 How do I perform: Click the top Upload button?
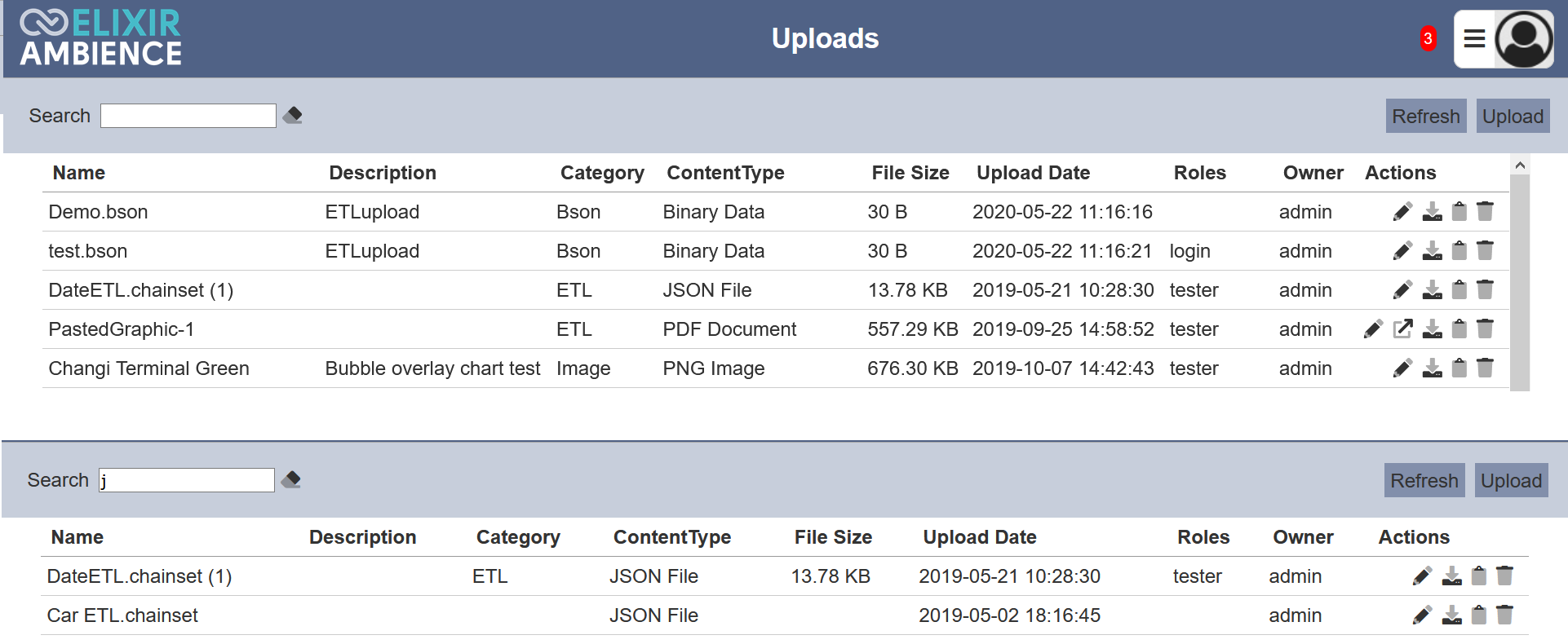1513,116
